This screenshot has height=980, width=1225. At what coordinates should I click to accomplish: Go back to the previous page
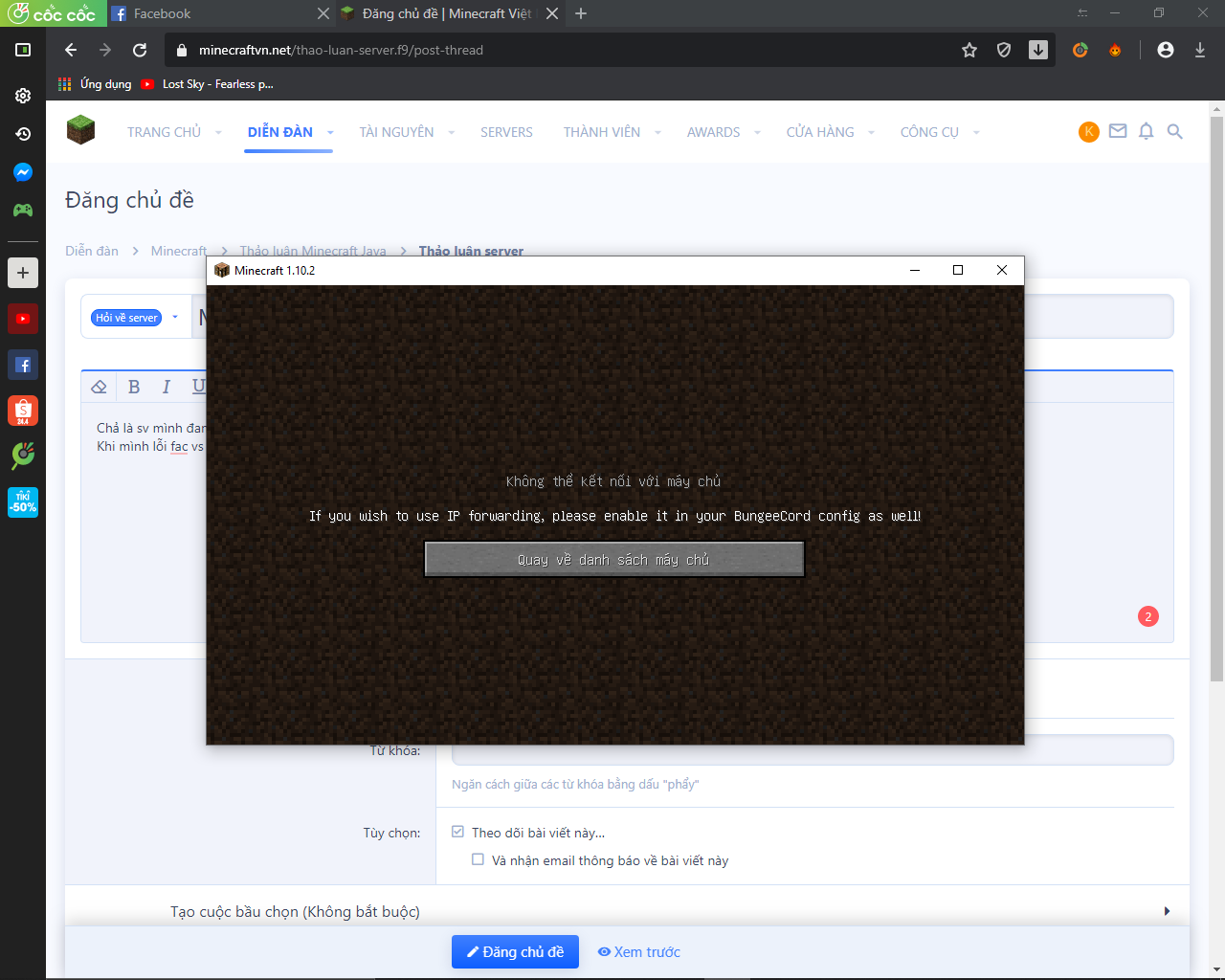coord(71,50)
